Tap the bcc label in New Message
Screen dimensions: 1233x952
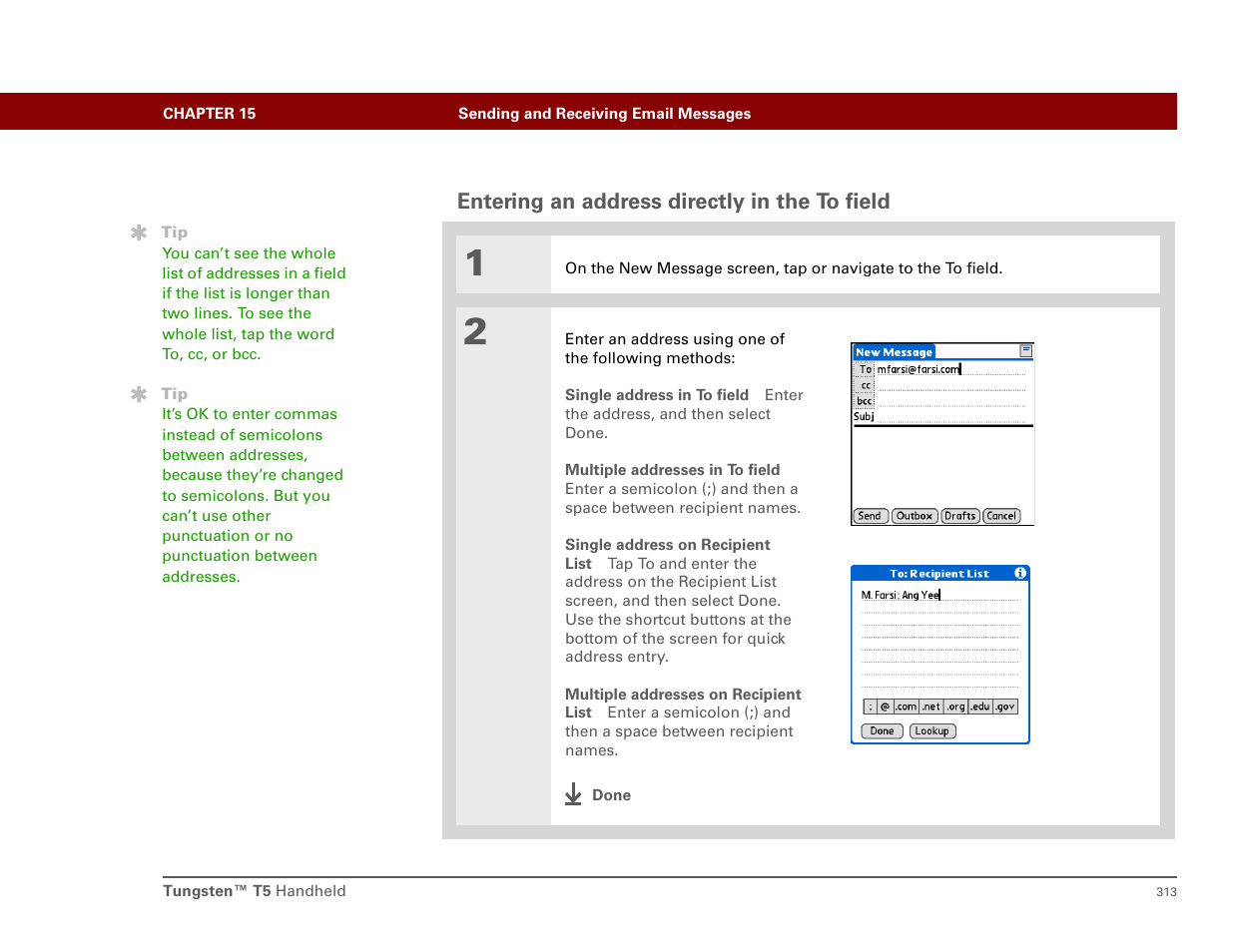(x=865, y=401)
